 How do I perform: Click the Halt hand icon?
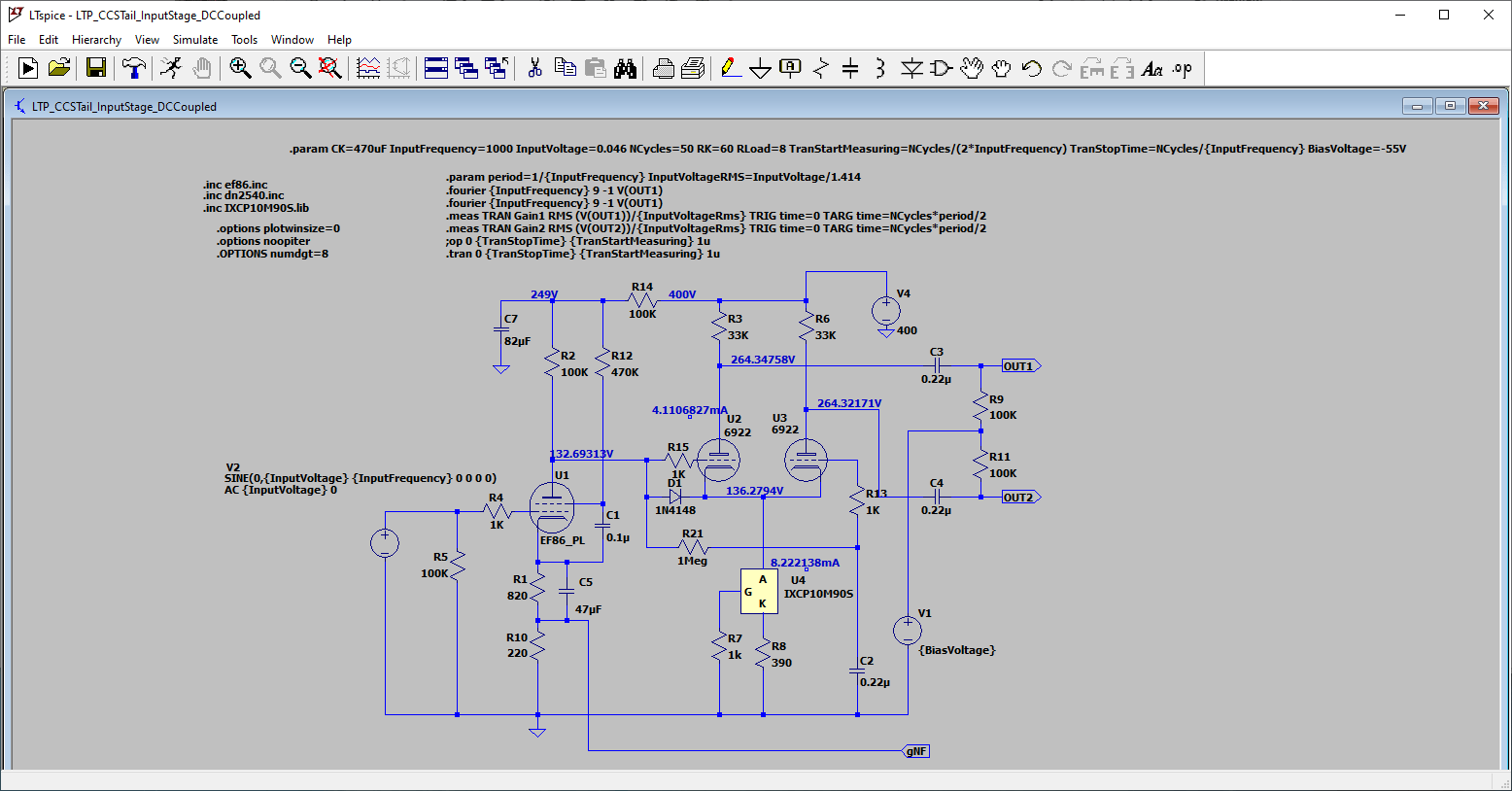point(201,68)
